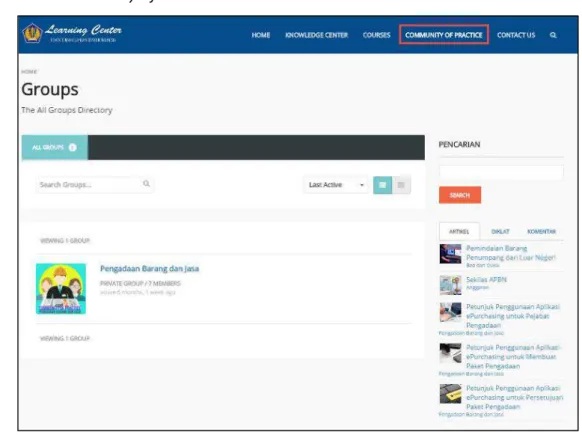
Task: Click the magnifier icon in Search Groups field
Action: (146, 184)
